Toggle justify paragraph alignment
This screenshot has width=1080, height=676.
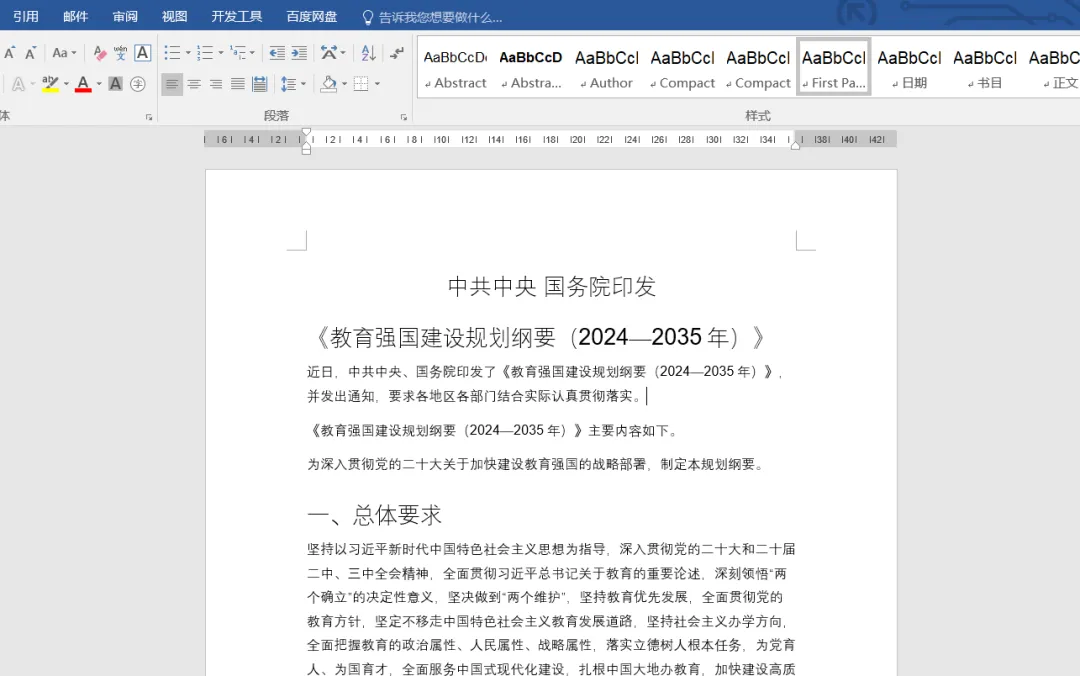pos(238,84)
